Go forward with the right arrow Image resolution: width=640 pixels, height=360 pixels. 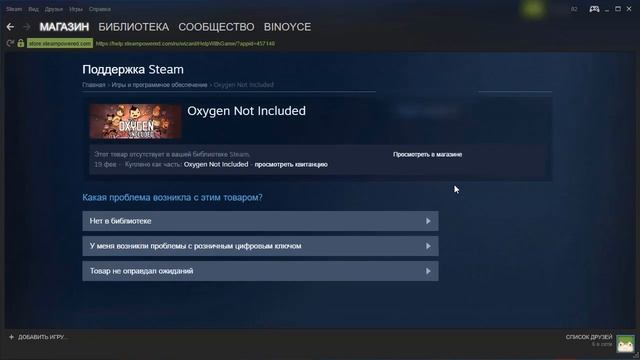tap(27, 27)
